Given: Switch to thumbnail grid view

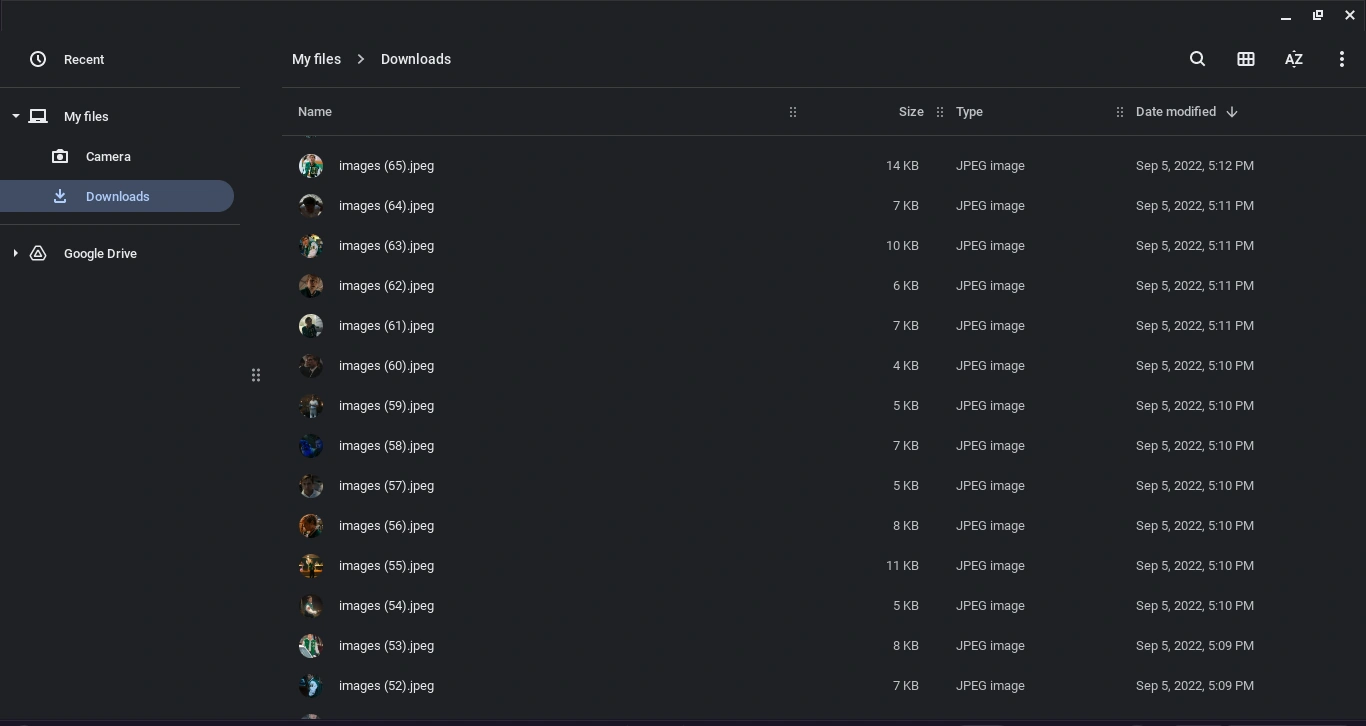Looking at the screenshot, I should [1245, 59].
